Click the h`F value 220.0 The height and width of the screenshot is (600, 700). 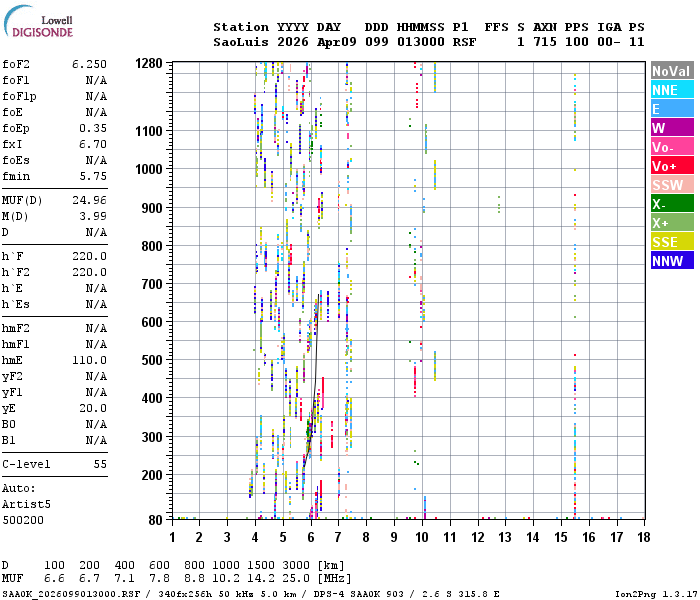tap(89, 256)
